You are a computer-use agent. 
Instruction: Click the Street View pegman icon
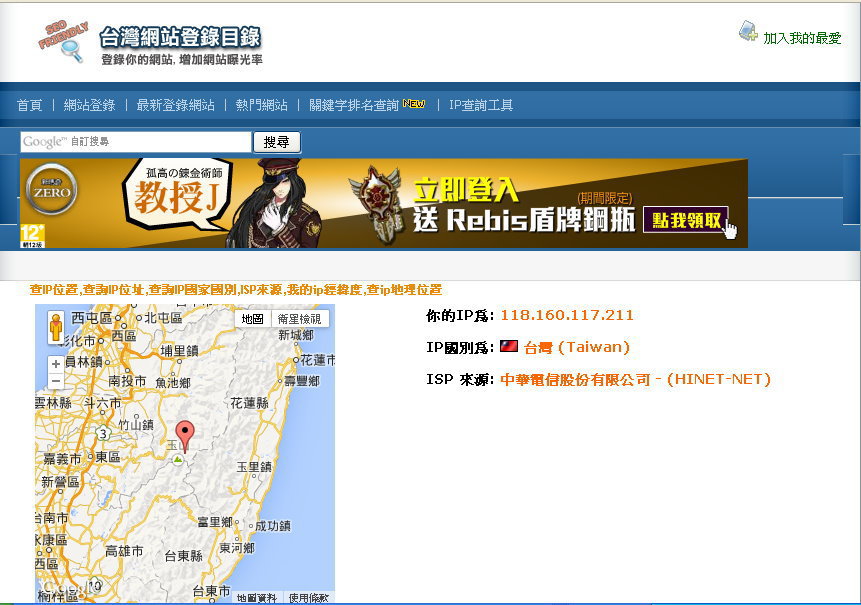coord(55,327)
